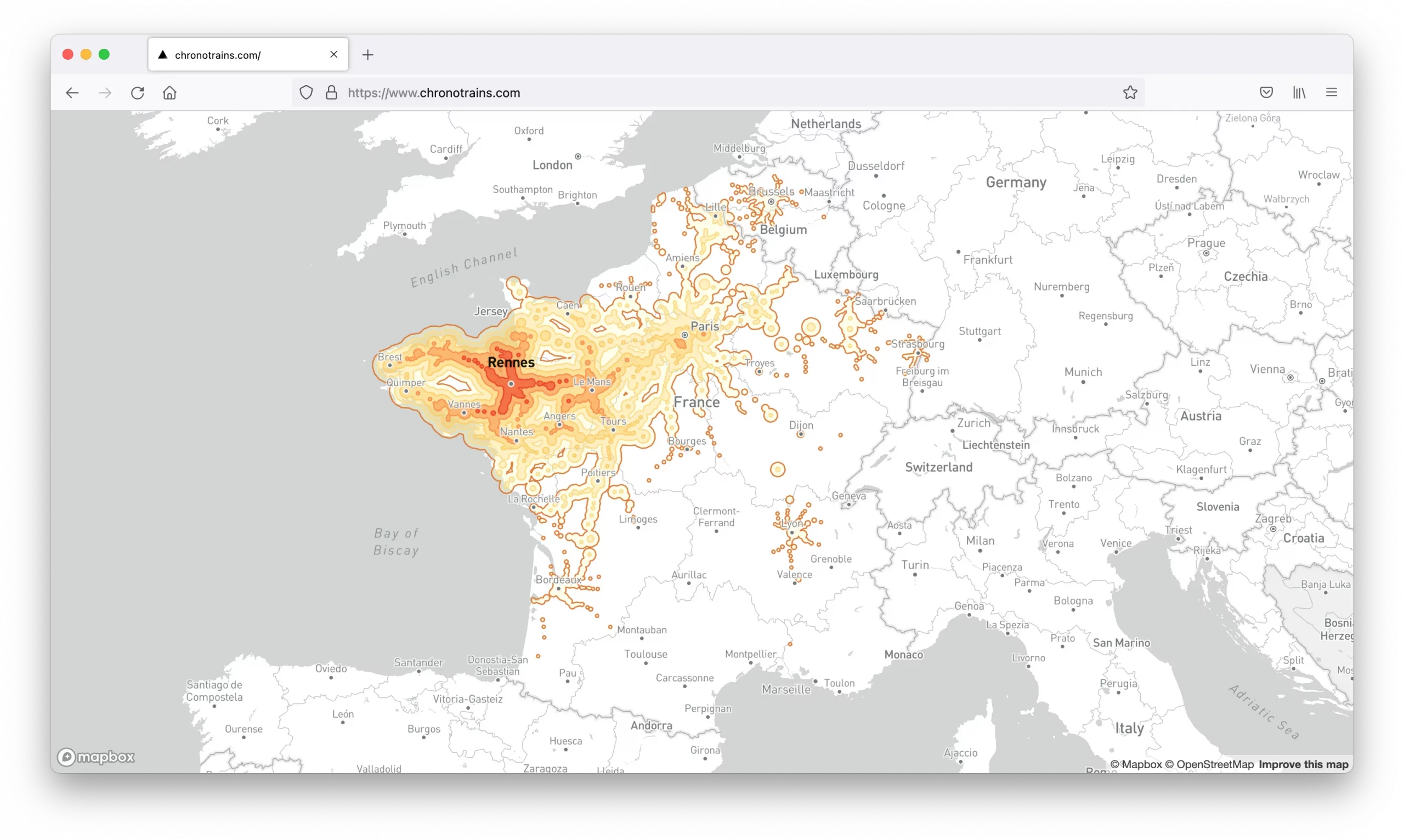View site security lock info
Screen dimensions: 1404x840
pyautogui.click(x=332, y=93)
